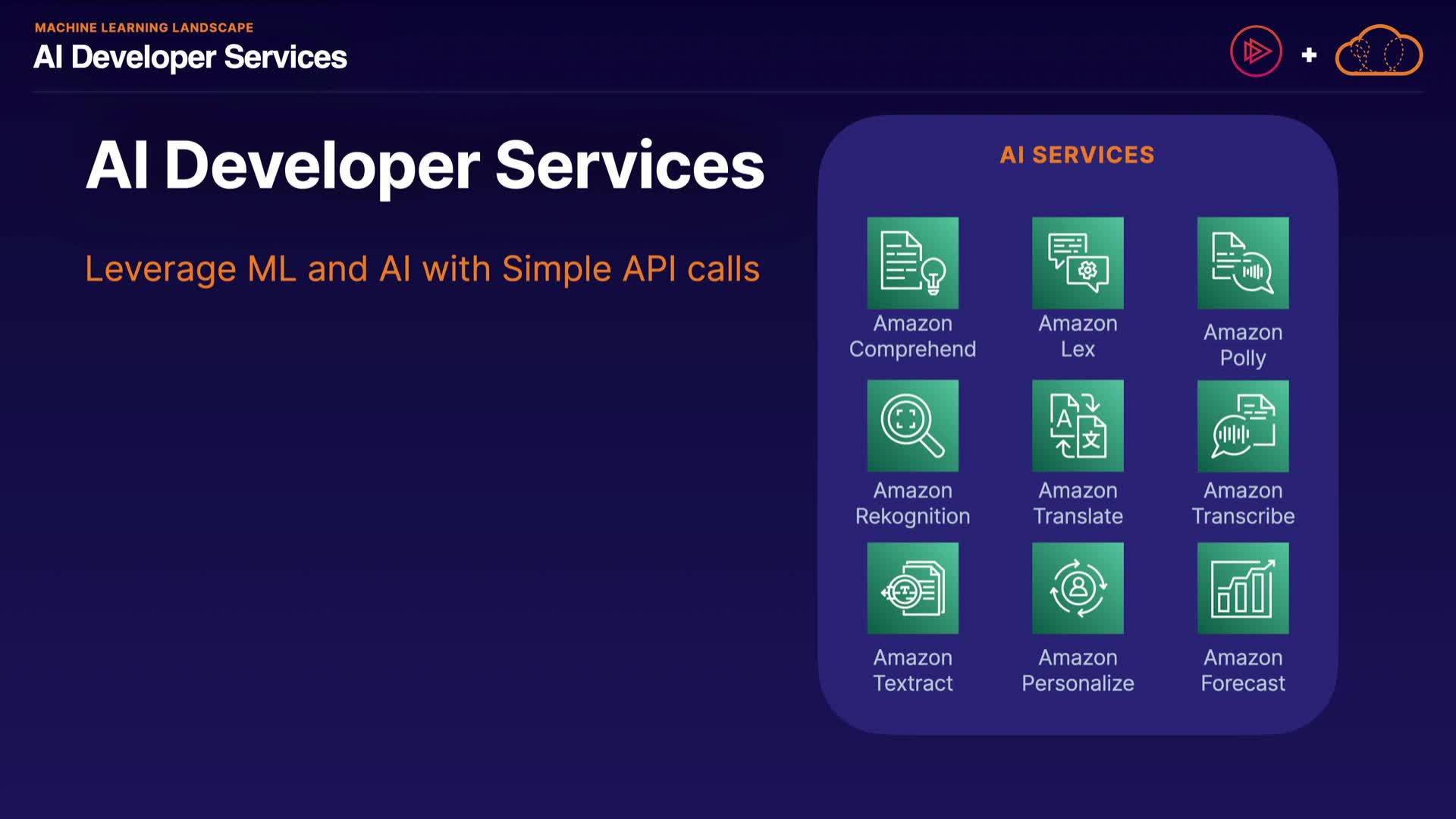Image resolution: width=1456 pixels, height=819 pixels.
Task: Click the Amazon Transcribe text label
Action: click(1242, 504)
